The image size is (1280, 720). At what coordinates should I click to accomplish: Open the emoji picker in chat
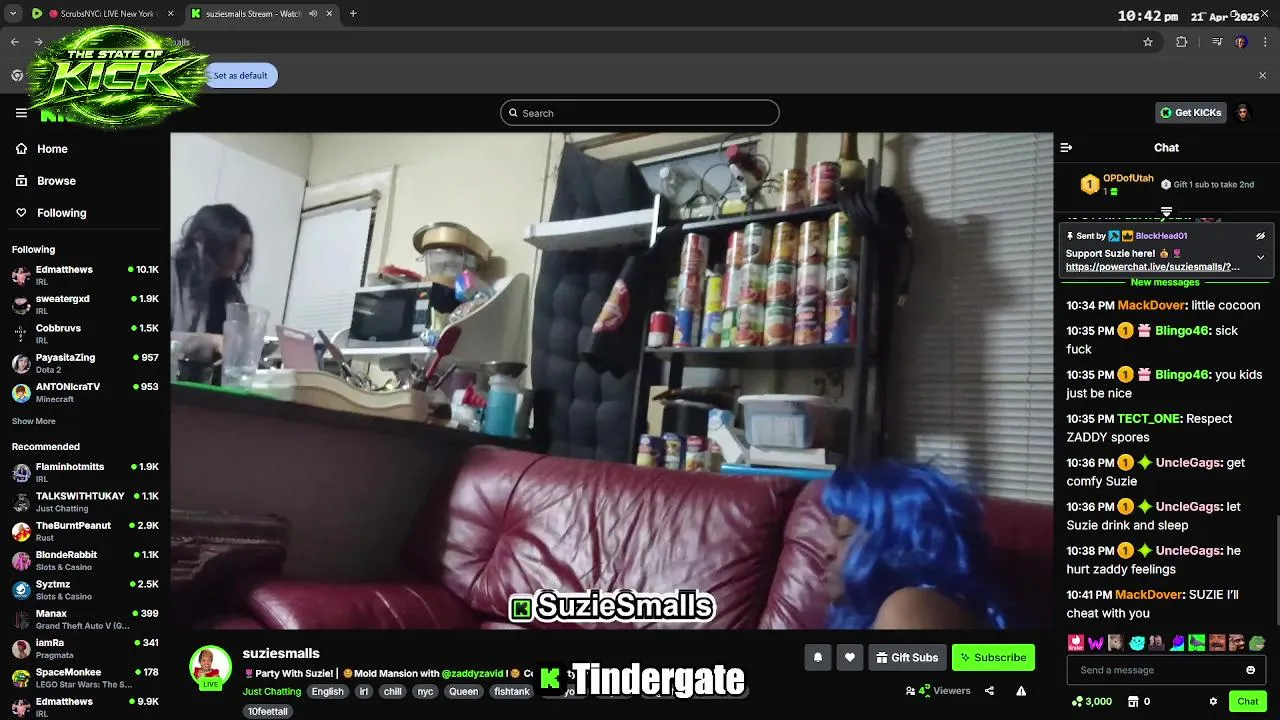click(1250, 670)
